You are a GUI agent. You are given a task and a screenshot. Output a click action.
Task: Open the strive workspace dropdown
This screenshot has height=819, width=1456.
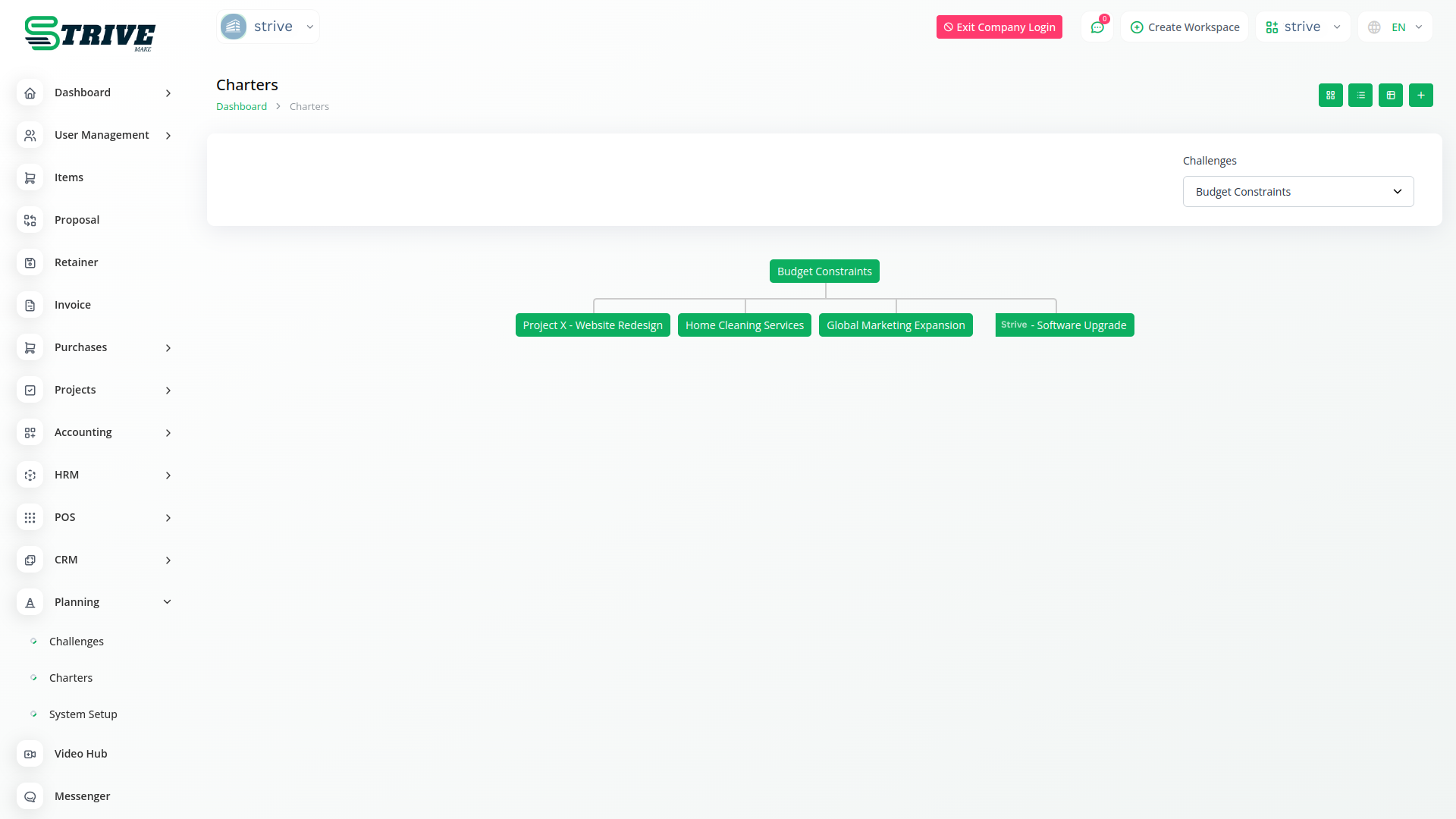pyautogui.click(x=1303, y=27)
